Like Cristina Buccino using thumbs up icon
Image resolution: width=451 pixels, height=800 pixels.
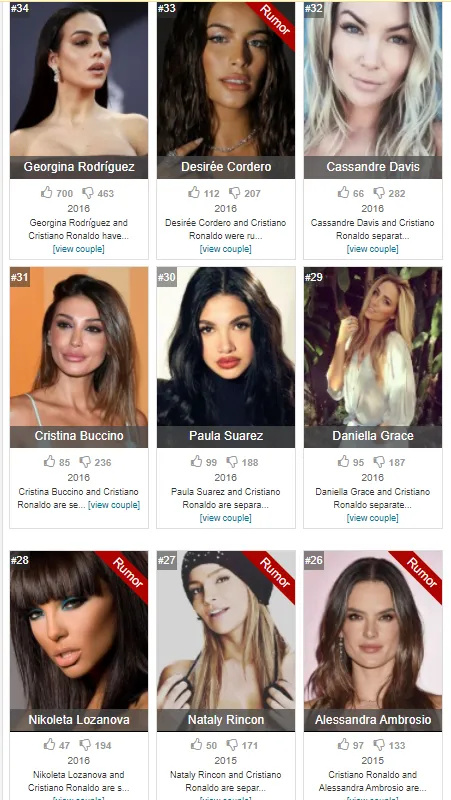[x=49, y=462]
